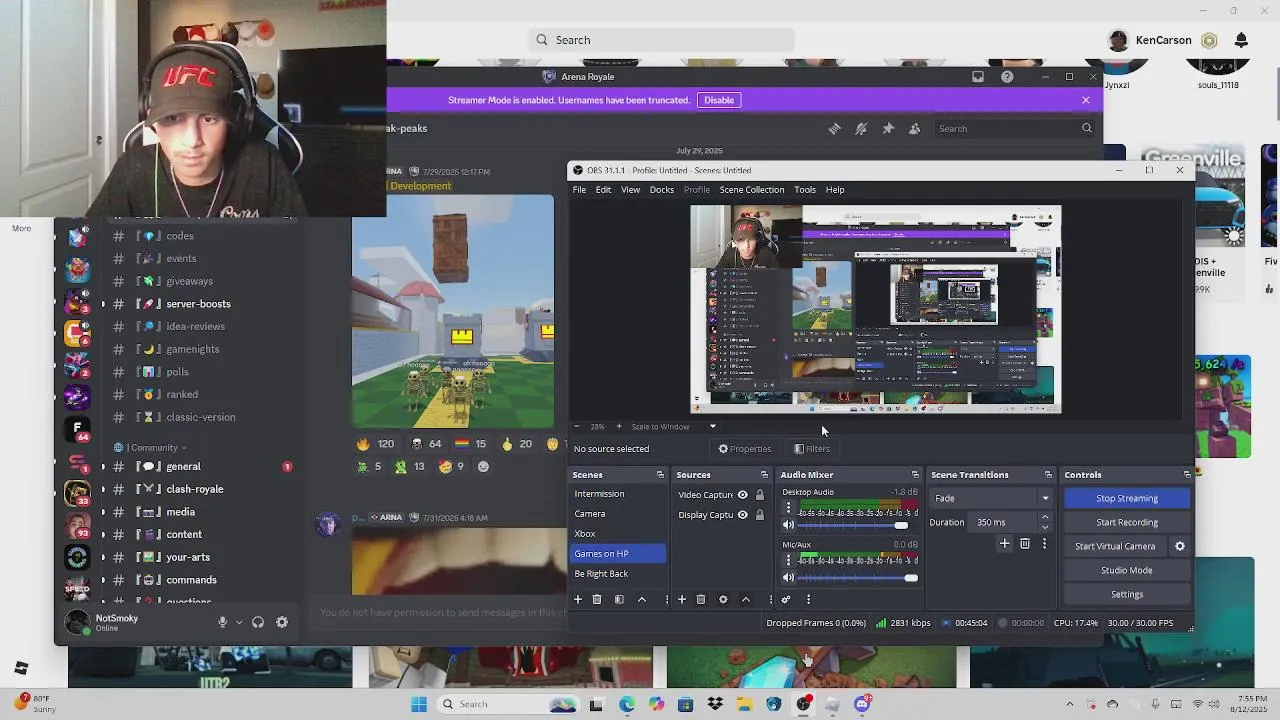Click the Start Recording button
Image resolution: width=1280 pixels, height=720 pixels.
[1127, 522]
